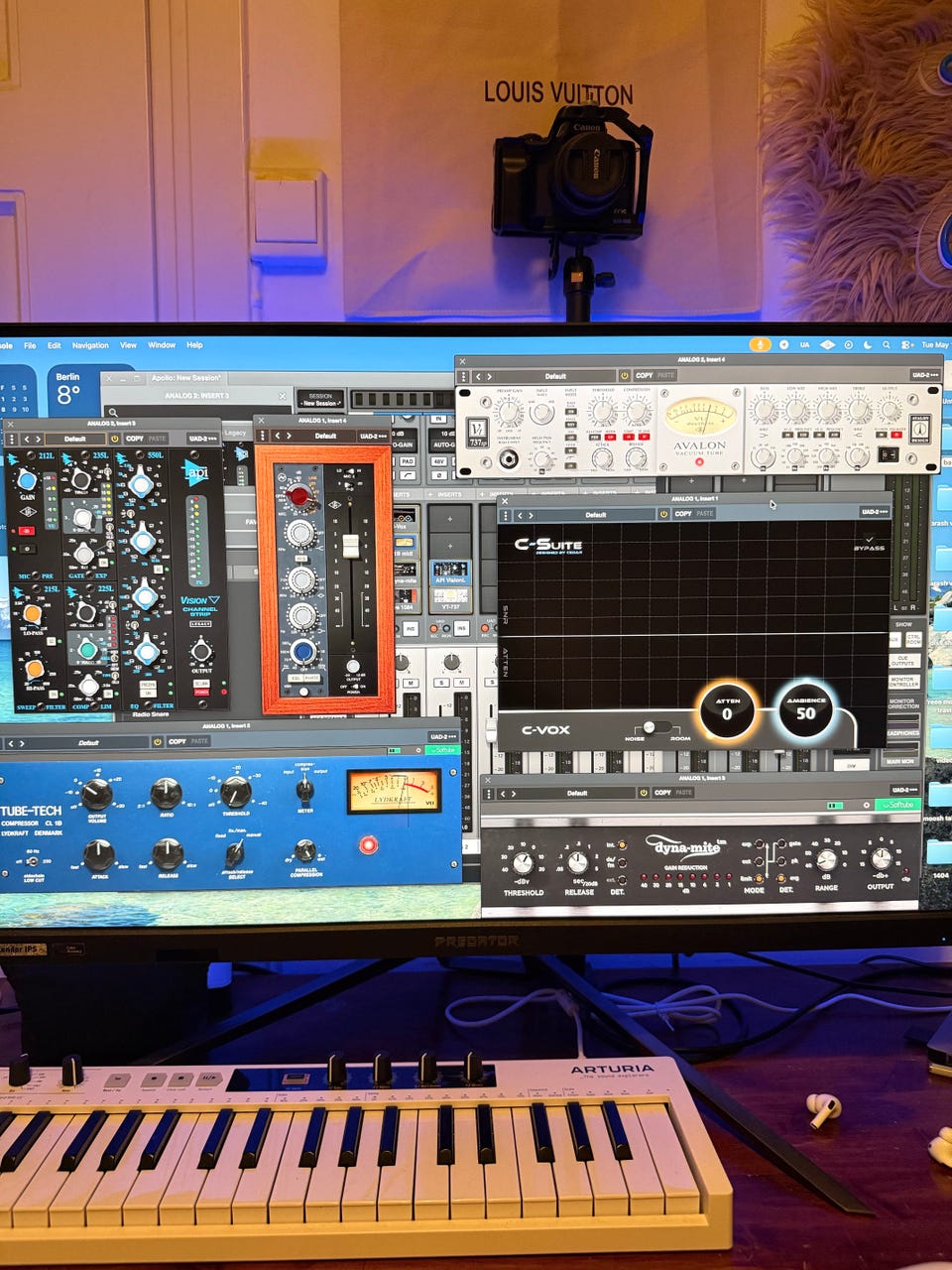Click the orange LO-PASS knob on API 215L
This screenshot has width=952, height=1270.
(32, 616)
